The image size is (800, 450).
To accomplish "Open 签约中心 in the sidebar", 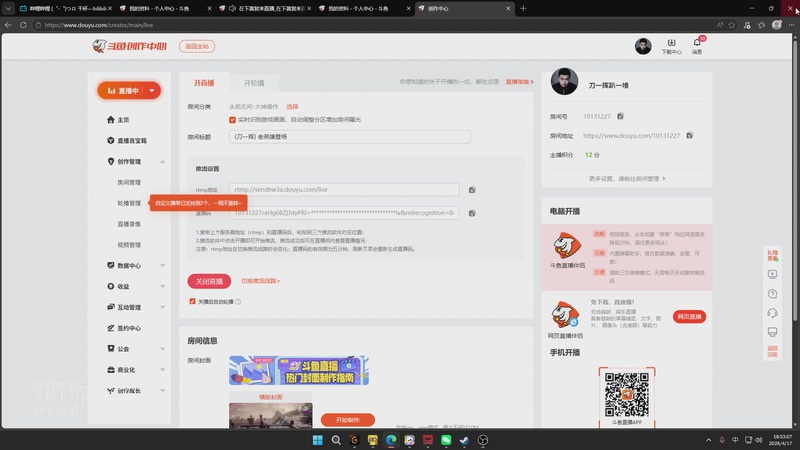I will 124,328.
